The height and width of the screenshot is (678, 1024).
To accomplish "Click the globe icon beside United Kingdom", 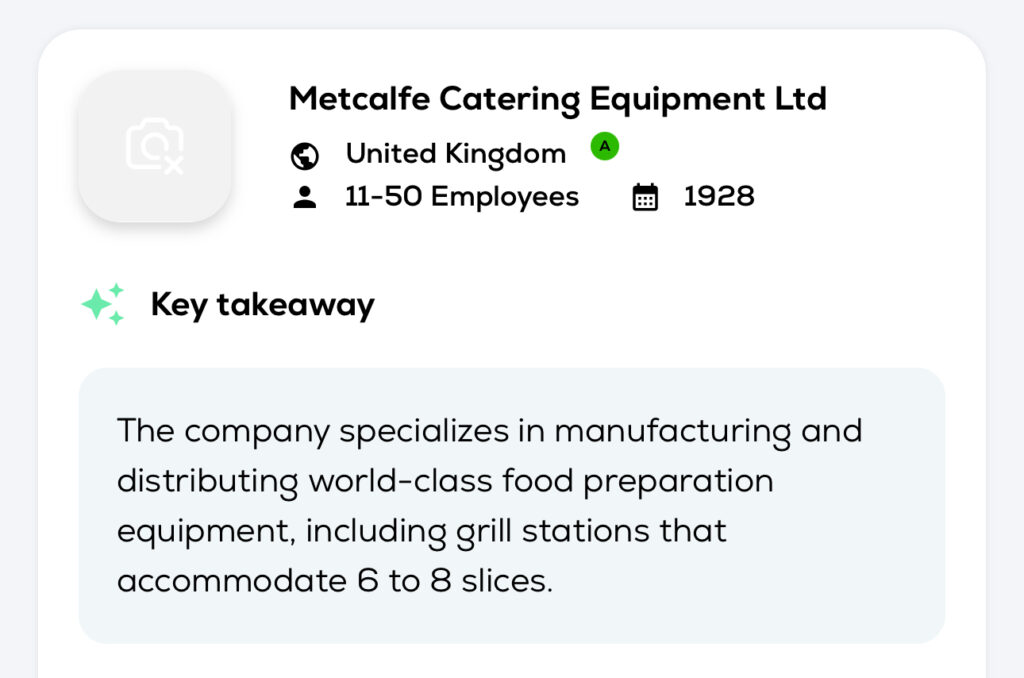I will coord(305,155).
